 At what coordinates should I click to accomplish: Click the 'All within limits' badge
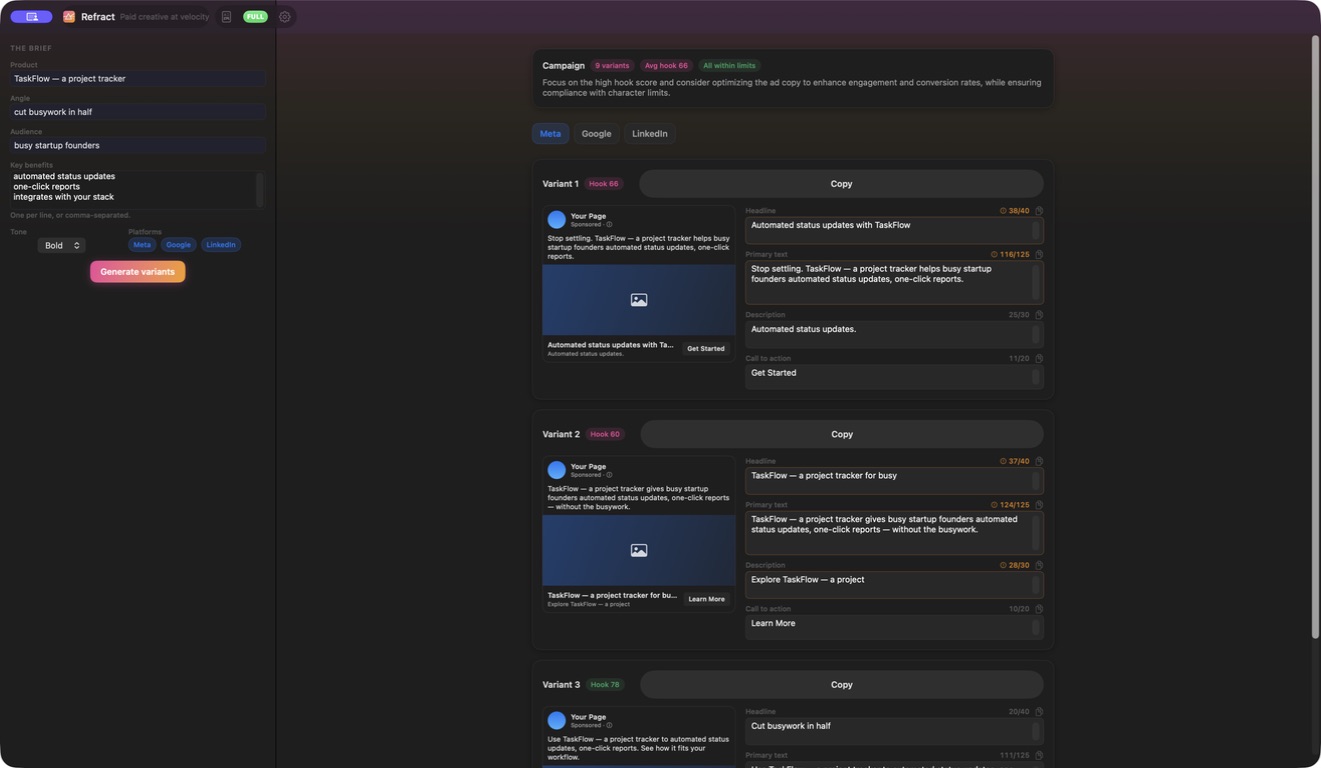[729, 66]
